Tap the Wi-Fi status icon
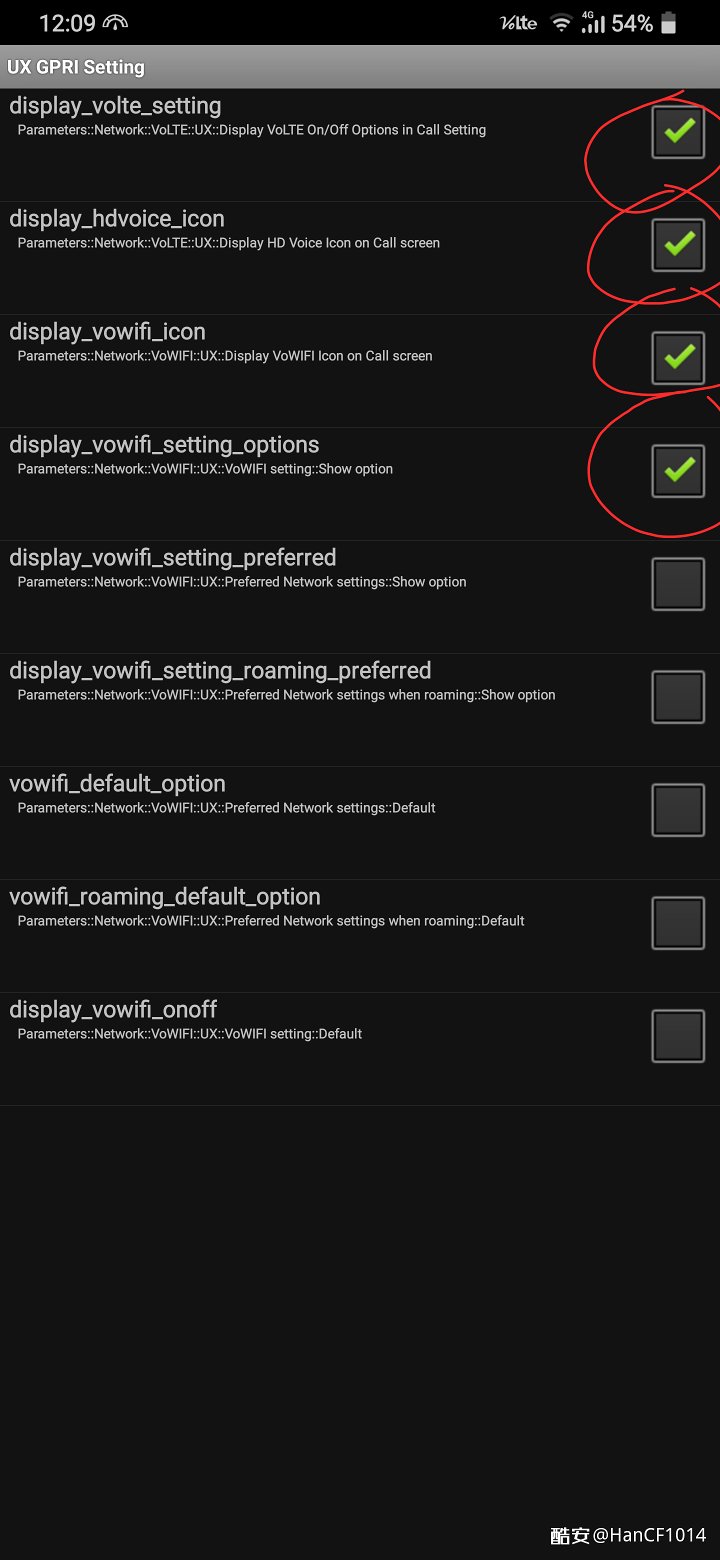720x1560 pixels. (561, 23)
